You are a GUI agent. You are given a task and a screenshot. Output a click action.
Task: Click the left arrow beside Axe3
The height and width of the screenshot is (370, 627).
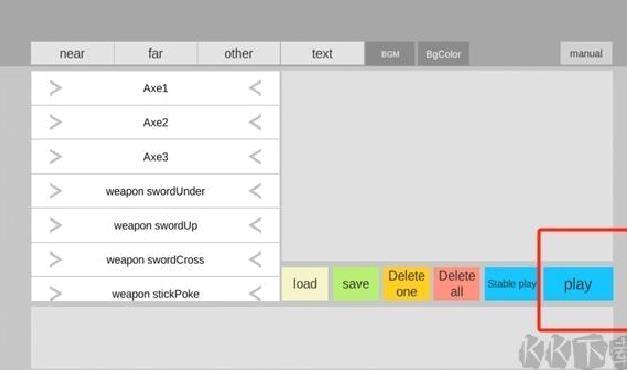coord(255,157)
